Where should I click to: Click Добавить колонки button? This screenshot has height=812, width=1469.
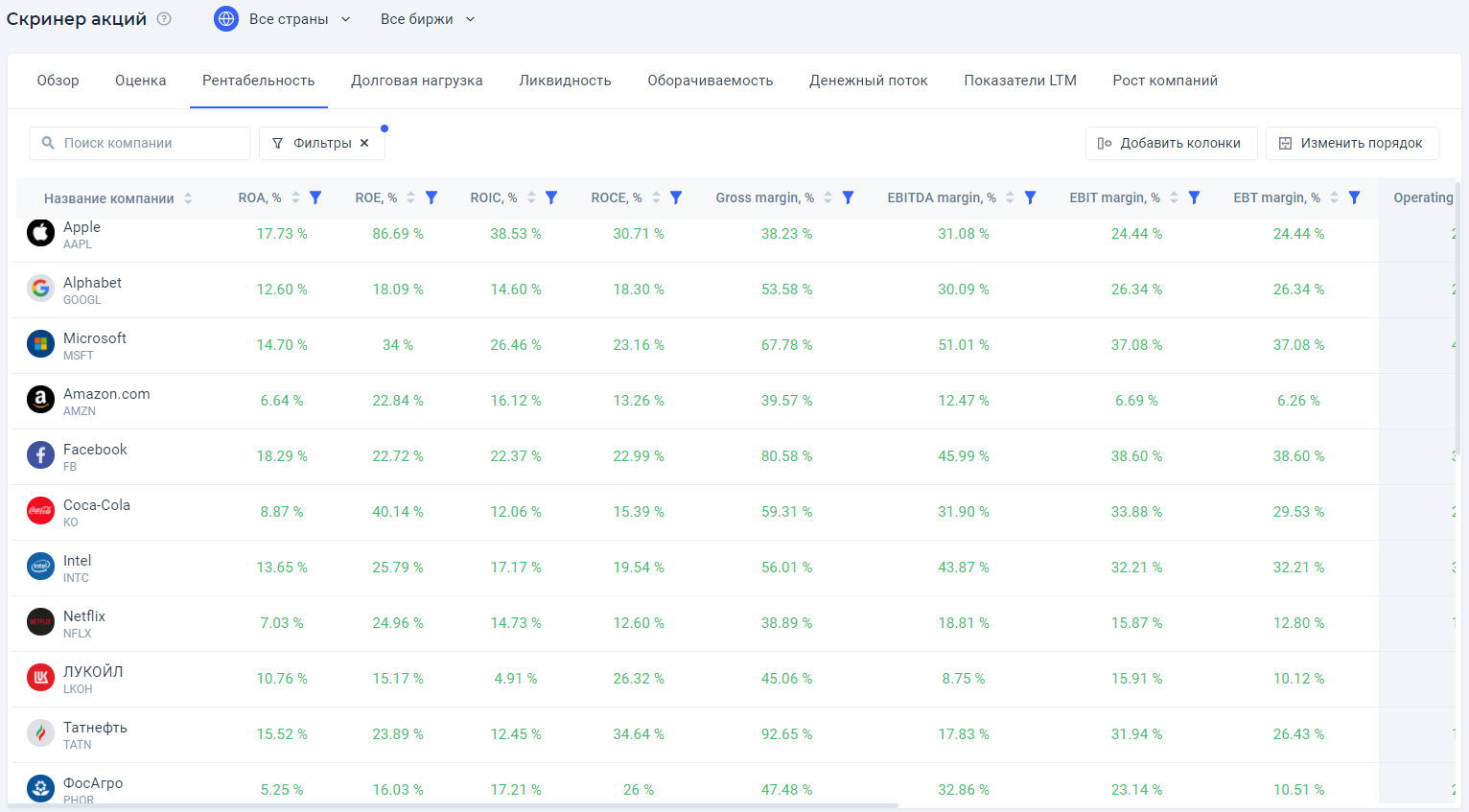(x=1171, y=143)
